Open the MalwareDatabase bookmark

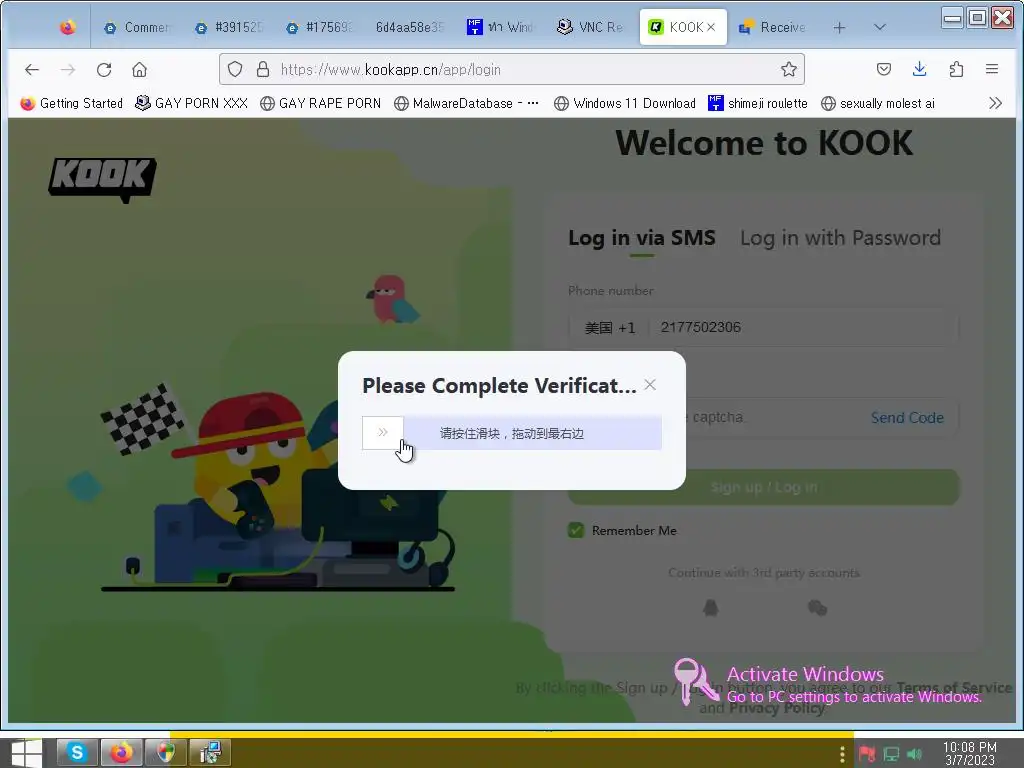467,103
